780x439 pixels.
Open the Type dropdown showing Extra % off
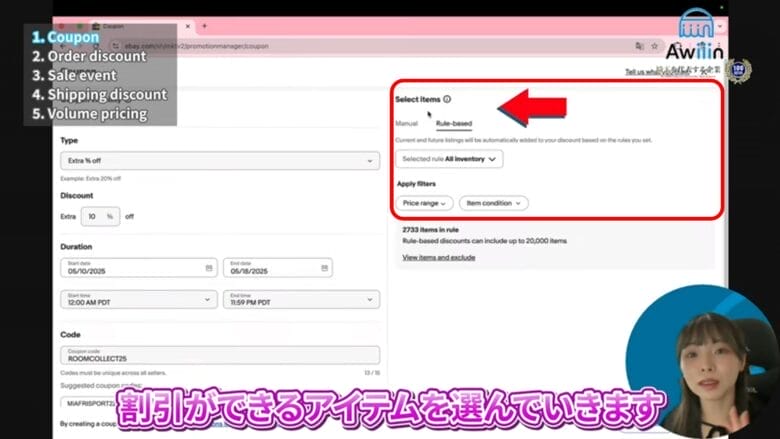[x=220, y=161]
